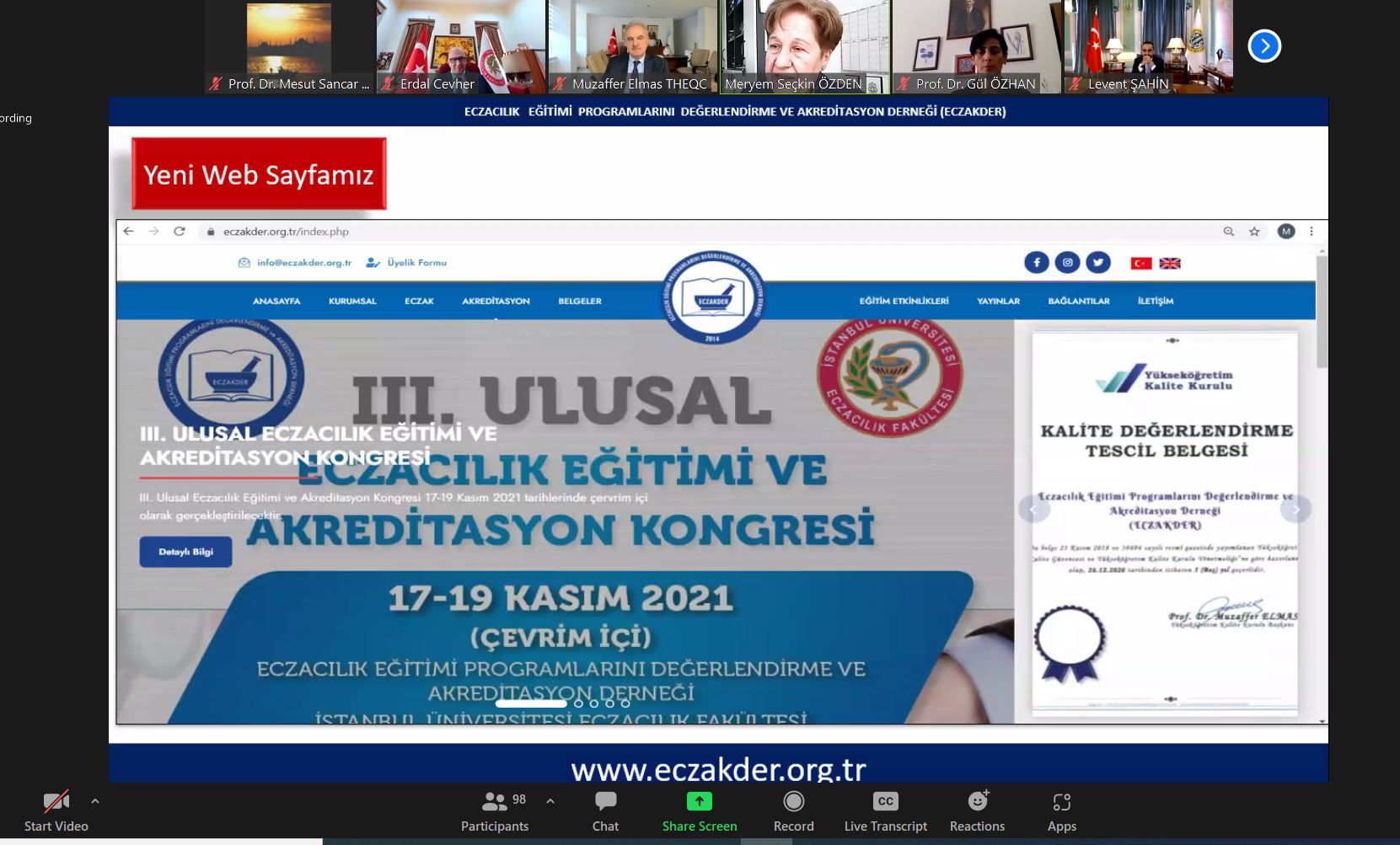
Task: Open the YAYINLAR menu on the site
Action: [x=998, y=301]
